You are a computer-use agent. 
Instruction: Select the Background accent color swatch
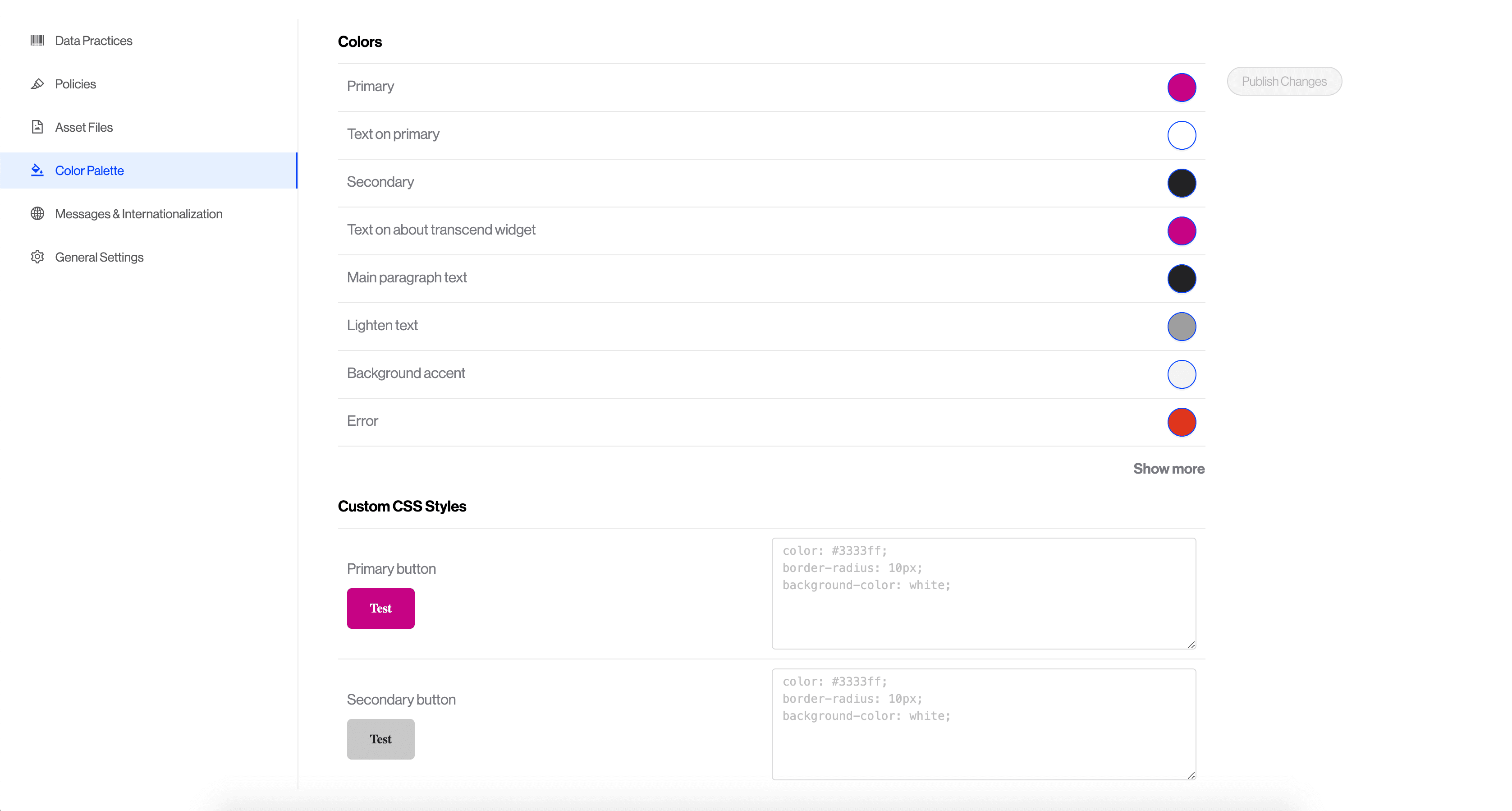tap(1181, 374)
